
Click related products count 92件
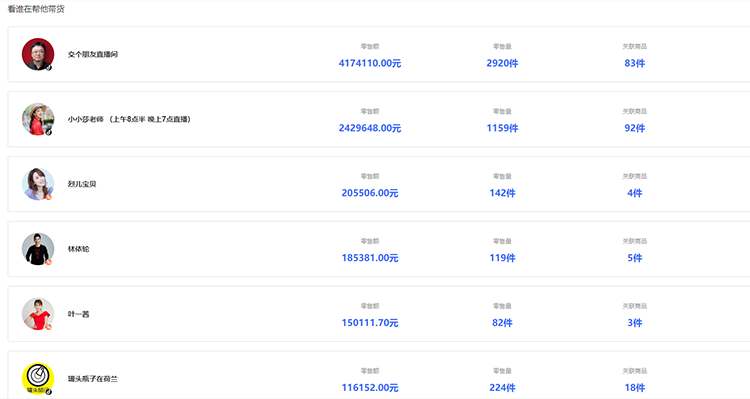(x=635, y=128)
